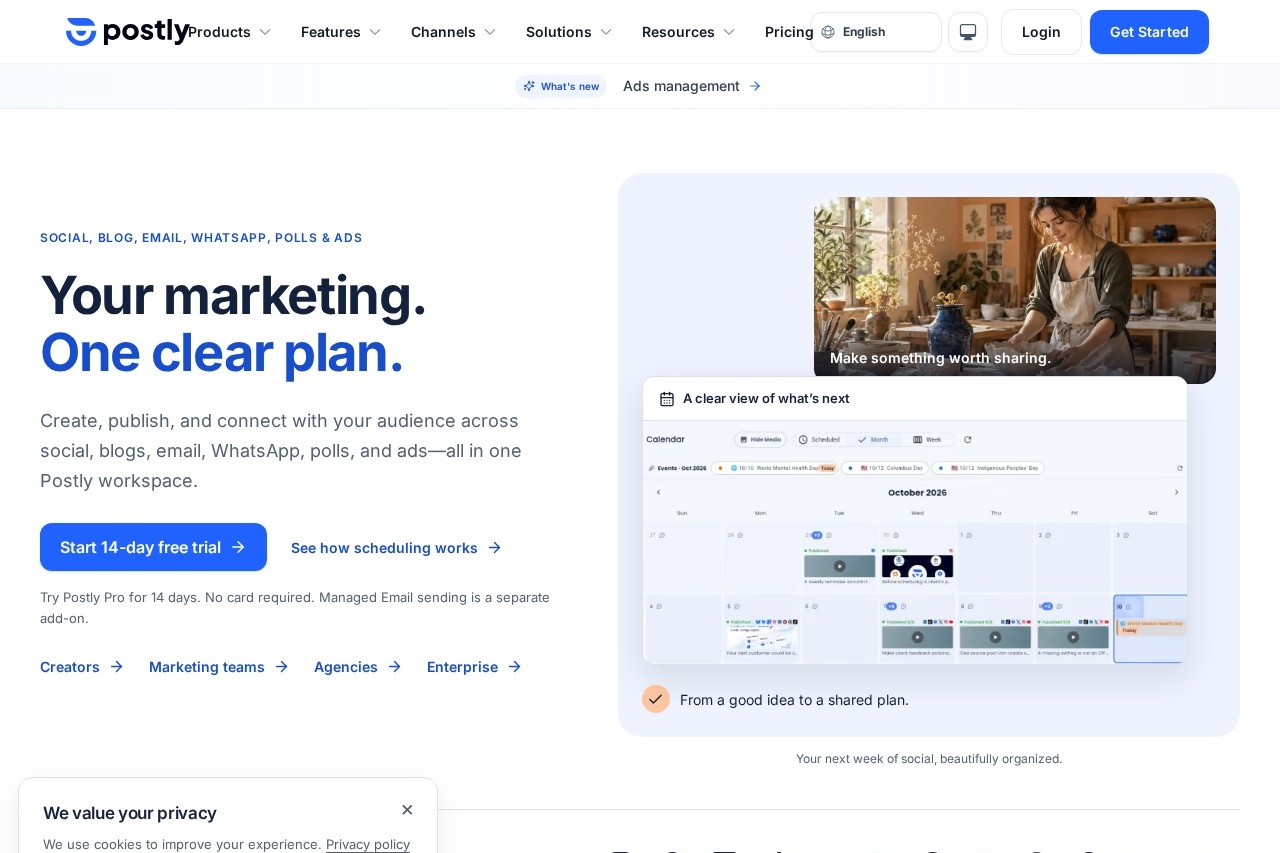Expand the Features menu
Screen dimensions: 1280x853
click(341, 32)
